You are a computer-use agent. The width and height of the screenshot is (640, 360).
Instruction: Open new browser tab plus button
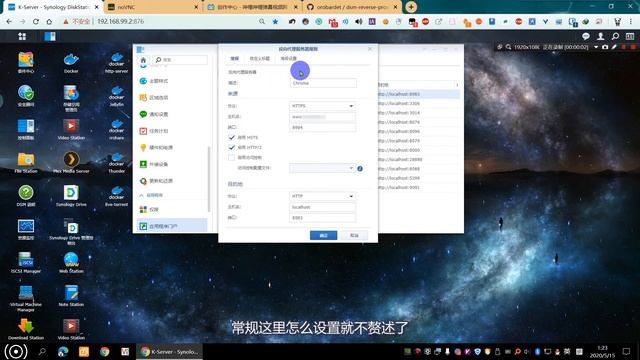coord(411,7)
